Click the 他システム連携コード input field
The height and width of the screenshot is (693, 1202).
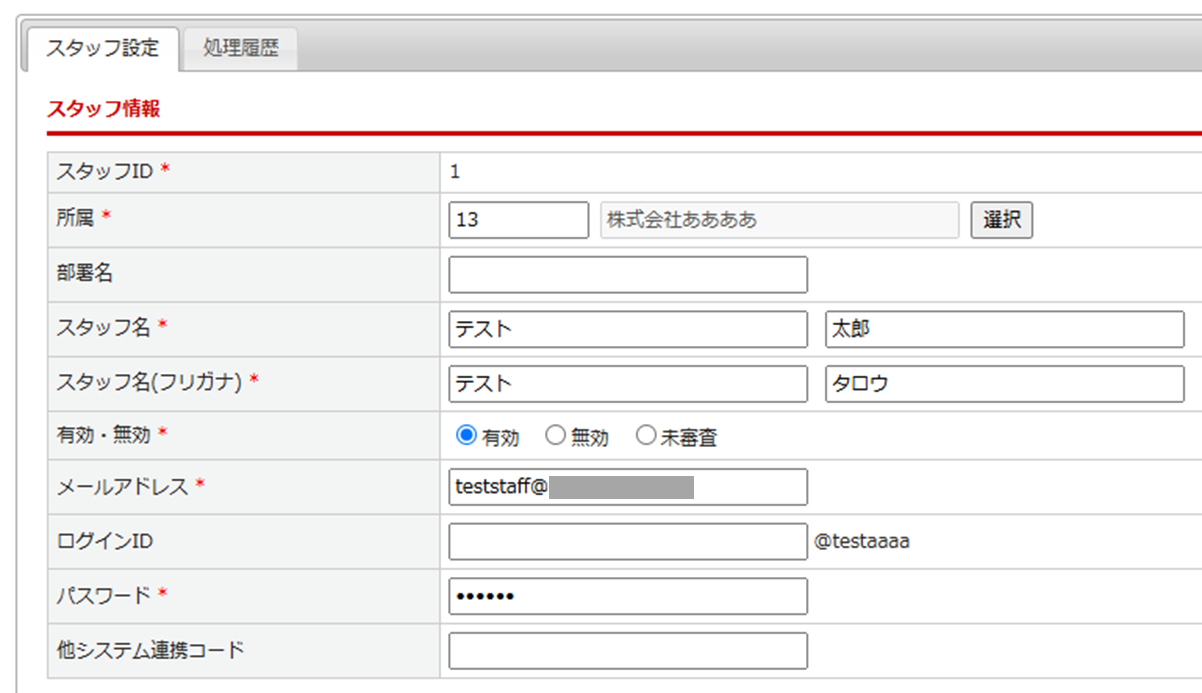[628, 651]
